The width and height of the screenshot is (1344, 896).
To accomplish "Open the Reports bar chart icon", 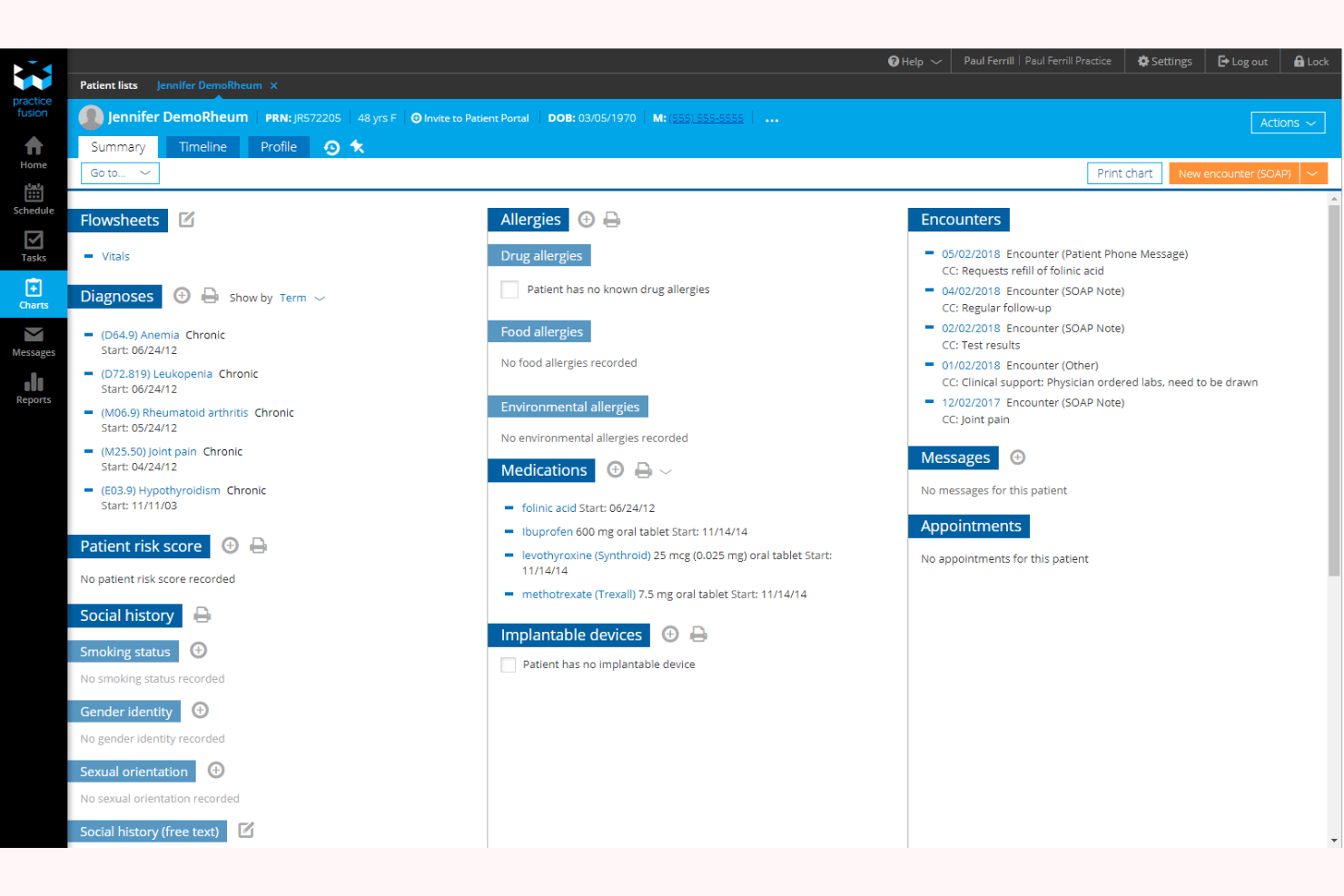I will click(x=34, y=388).
